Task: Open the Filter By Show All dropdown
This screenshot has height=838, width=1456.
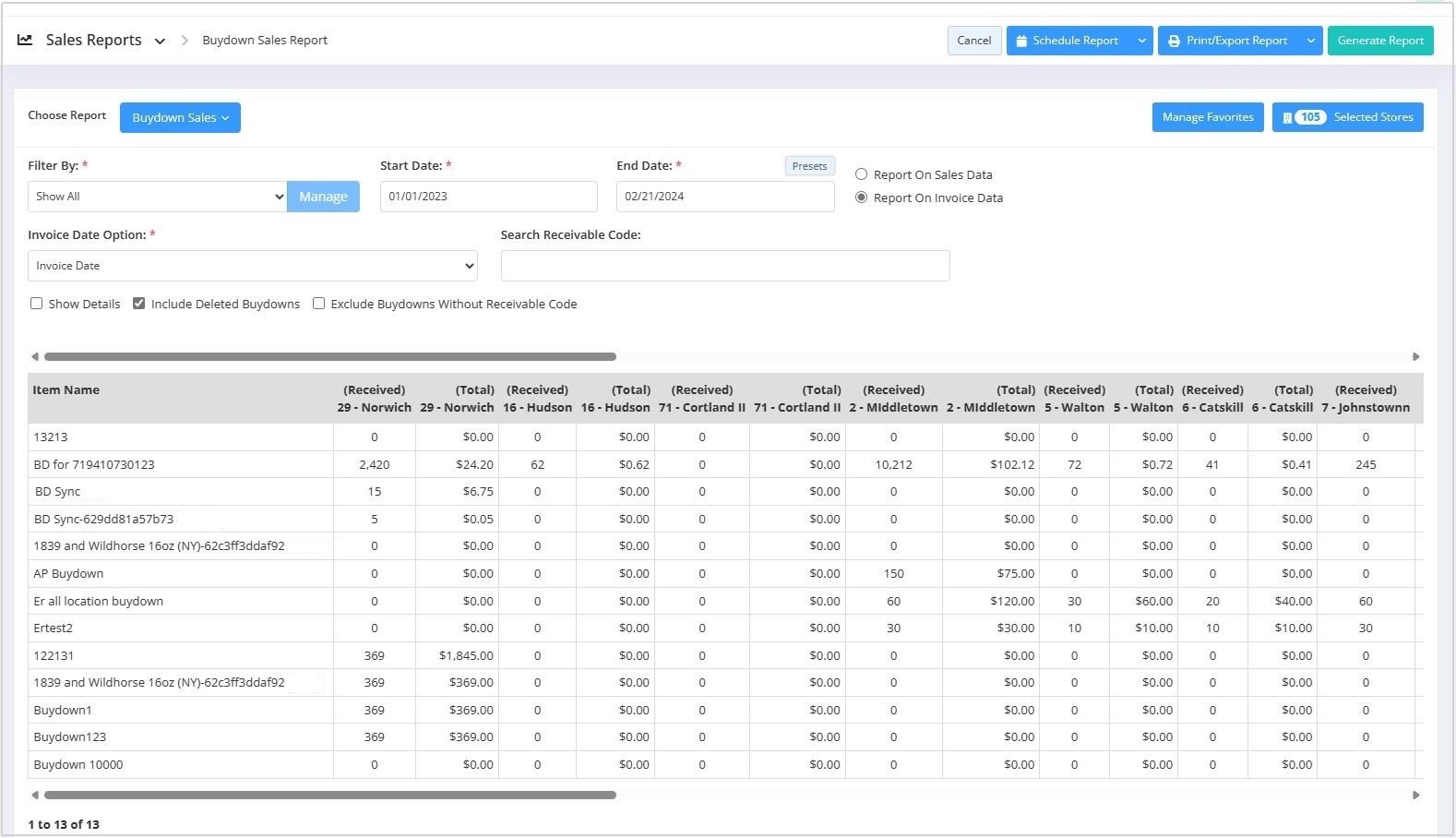Action: pyautogui.click(x=157, y=197)
